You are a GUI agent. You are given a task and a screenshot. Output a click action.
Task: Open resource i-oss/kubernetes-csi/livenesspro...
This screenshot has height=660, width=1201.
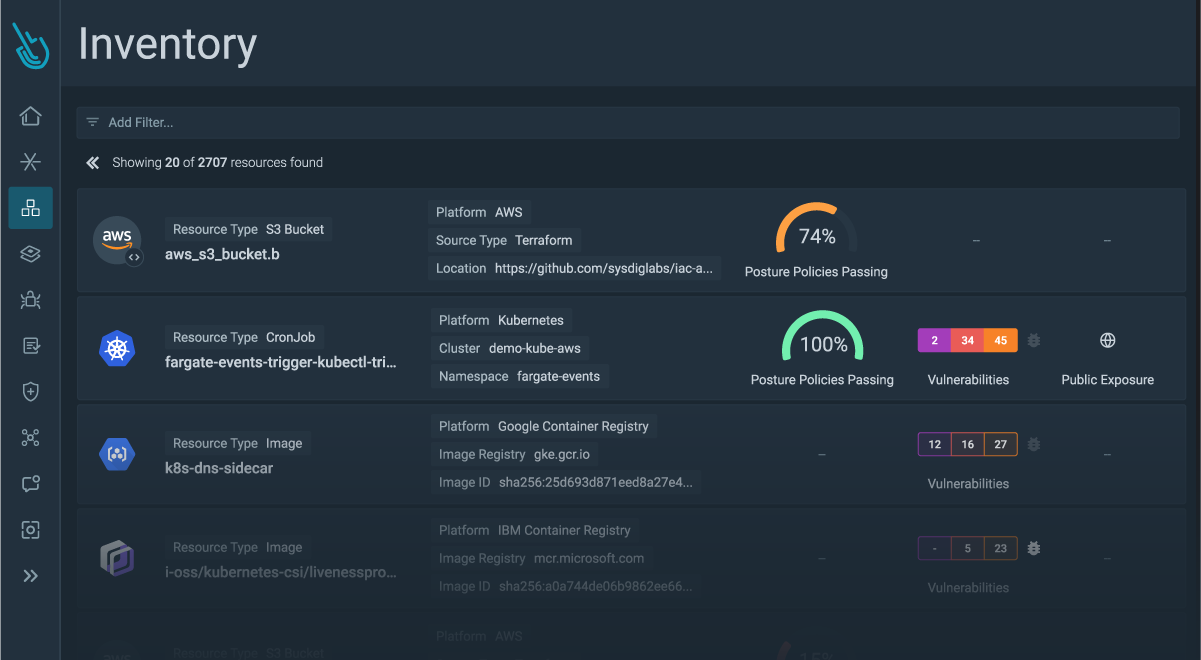click(281, 572)
